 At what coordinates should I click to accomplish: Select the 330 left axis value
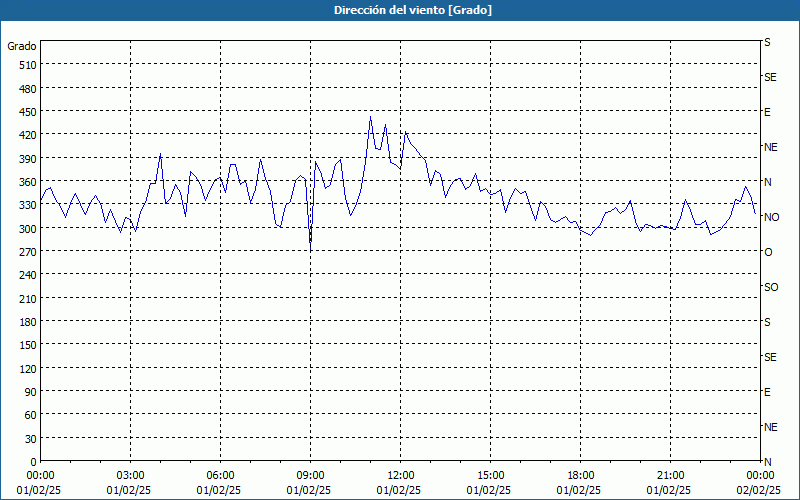(28, 205)
